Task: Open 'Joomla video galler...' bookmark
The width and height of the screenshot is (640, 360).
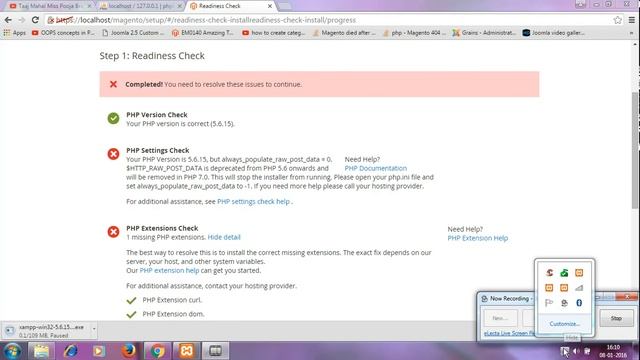Action: (x=554, y=33)
